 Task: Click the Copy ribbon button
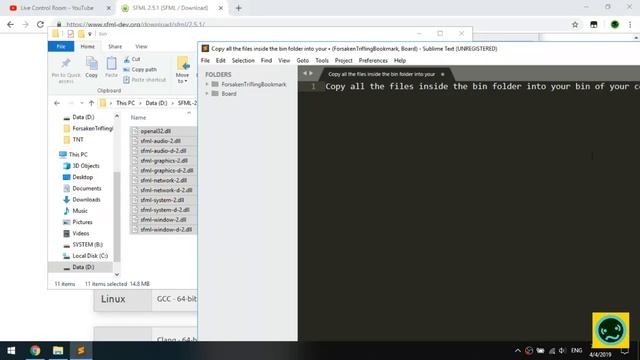click(x=91, y=67)
